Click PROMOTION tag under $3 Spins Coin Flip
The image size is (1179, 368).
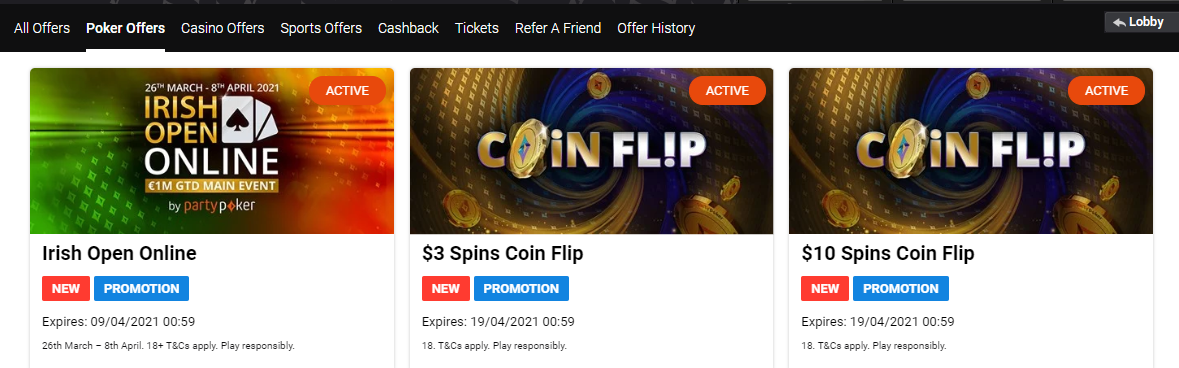521,289
